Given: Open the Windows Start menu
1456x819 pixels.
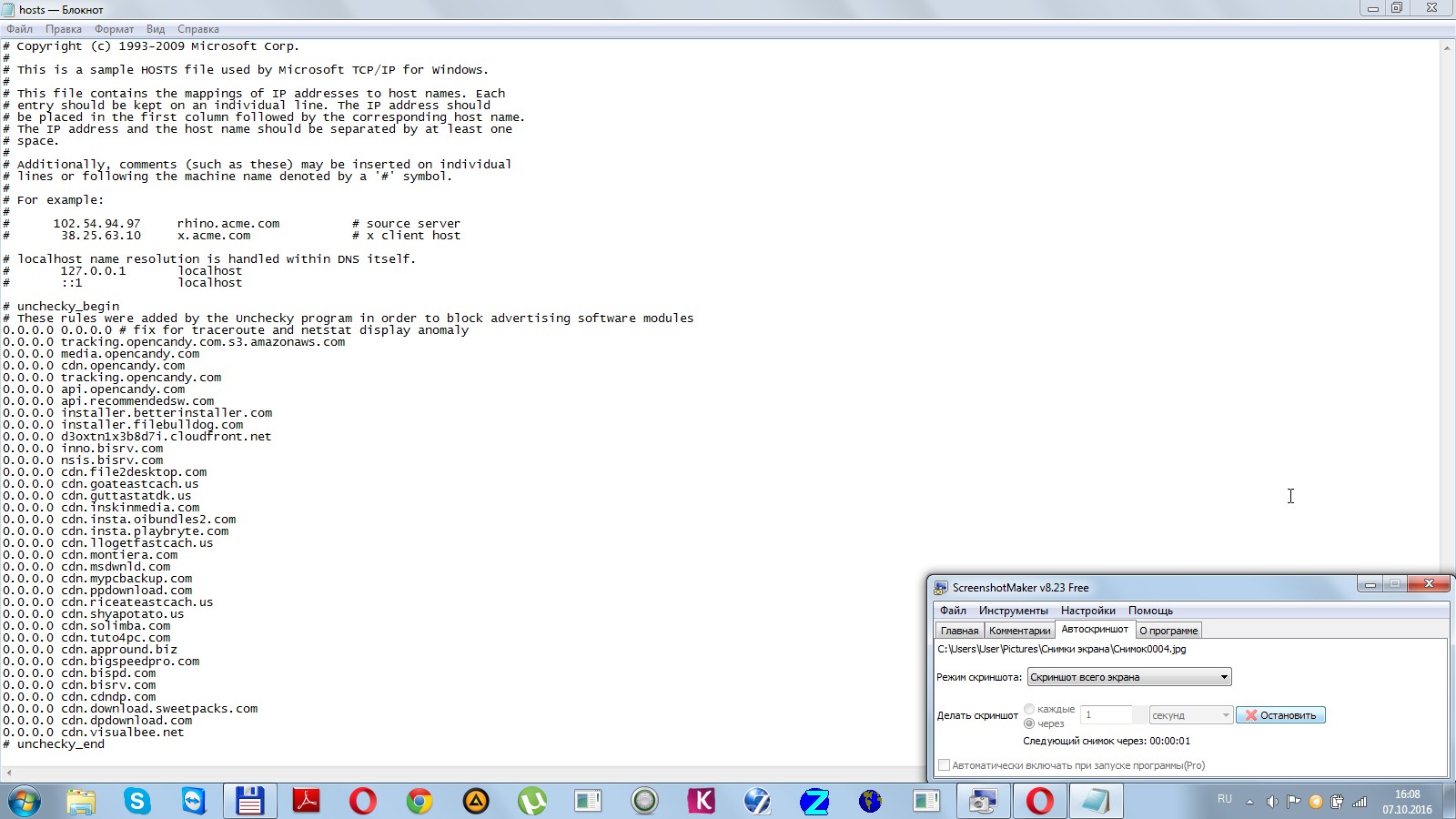Looking at the screenshot, I should pyautogui.click(x=25, y=801).
